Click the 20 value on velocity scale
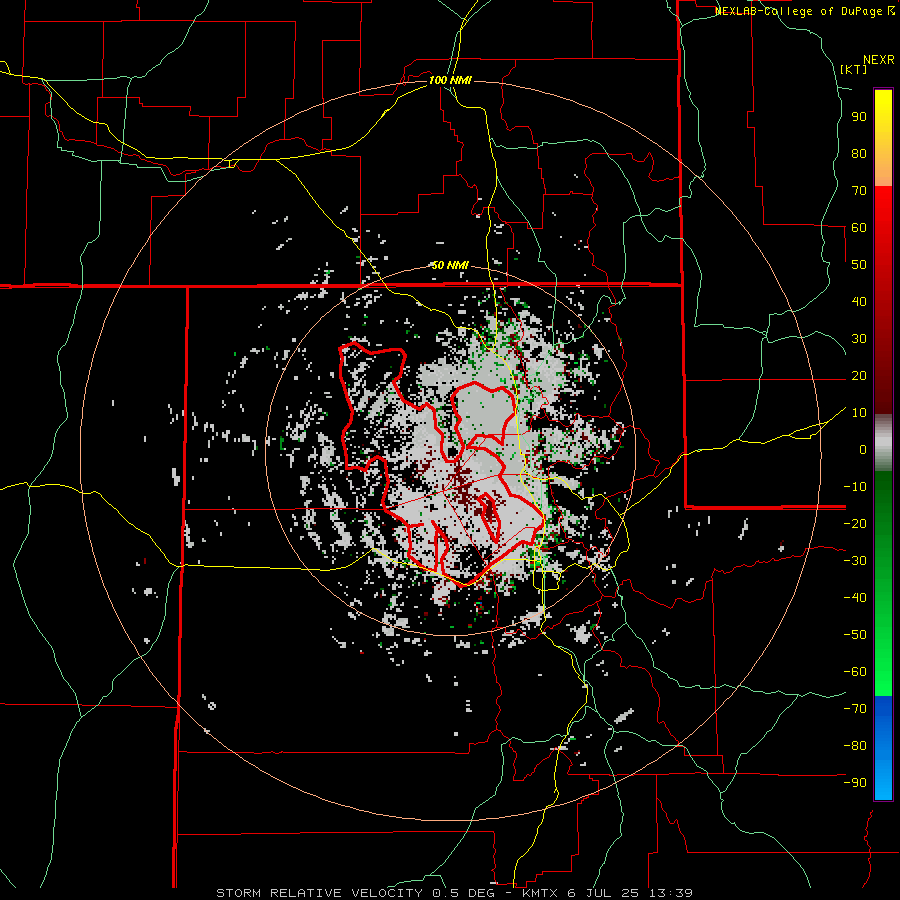Image resolution: width=900 pixels, height=900 pixels. click(859, 376)
